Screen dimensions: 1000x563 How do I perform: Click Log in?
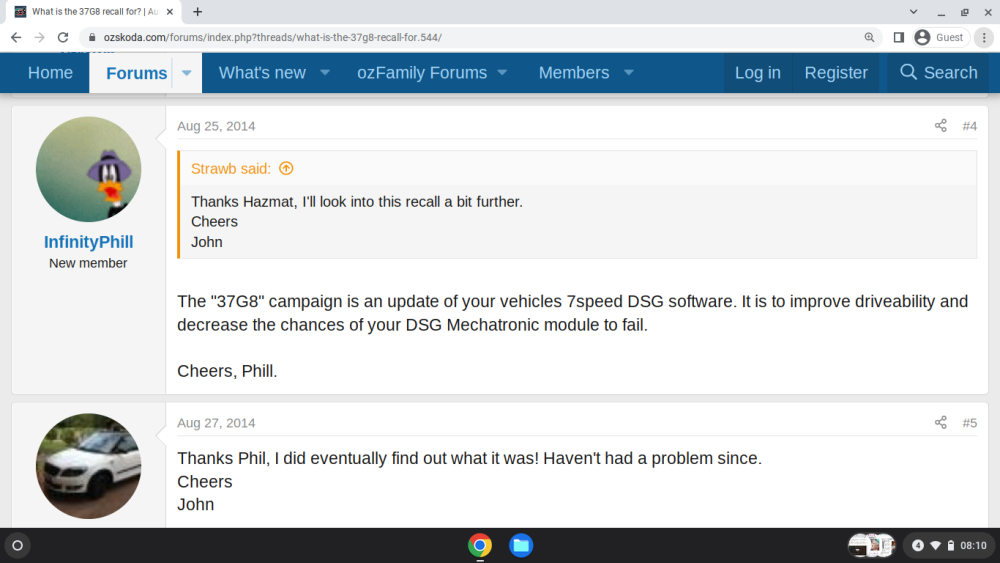pyautogui.click(x=758, y=73)
